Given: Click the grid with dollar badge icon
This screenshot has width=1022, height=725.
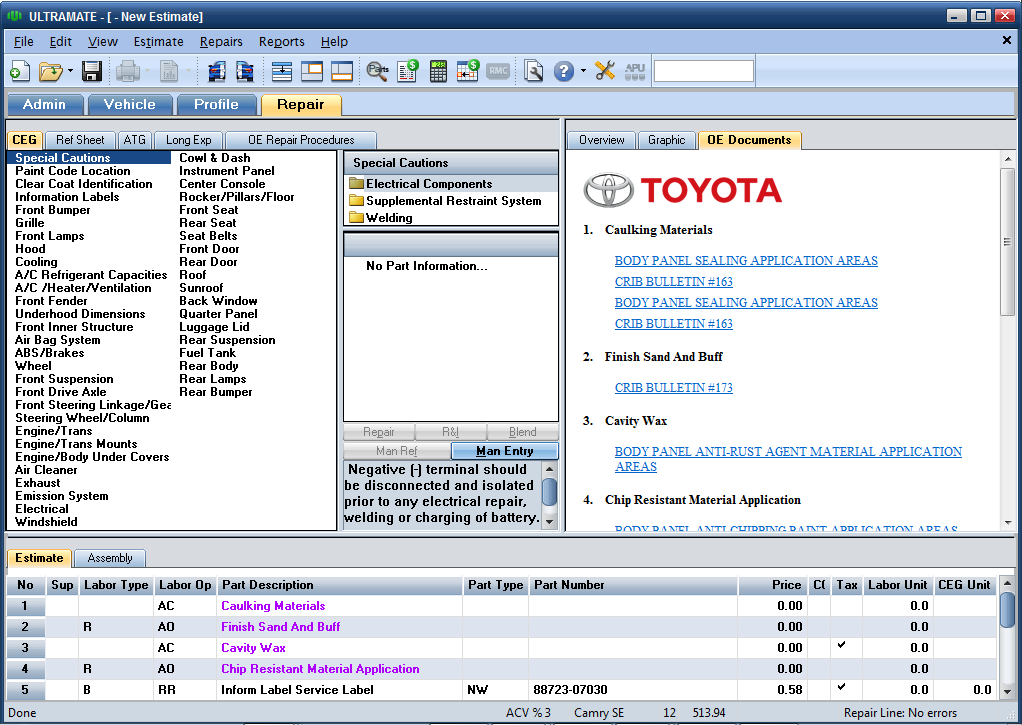Looking at the screenshot, I should (x=467, y=70).
